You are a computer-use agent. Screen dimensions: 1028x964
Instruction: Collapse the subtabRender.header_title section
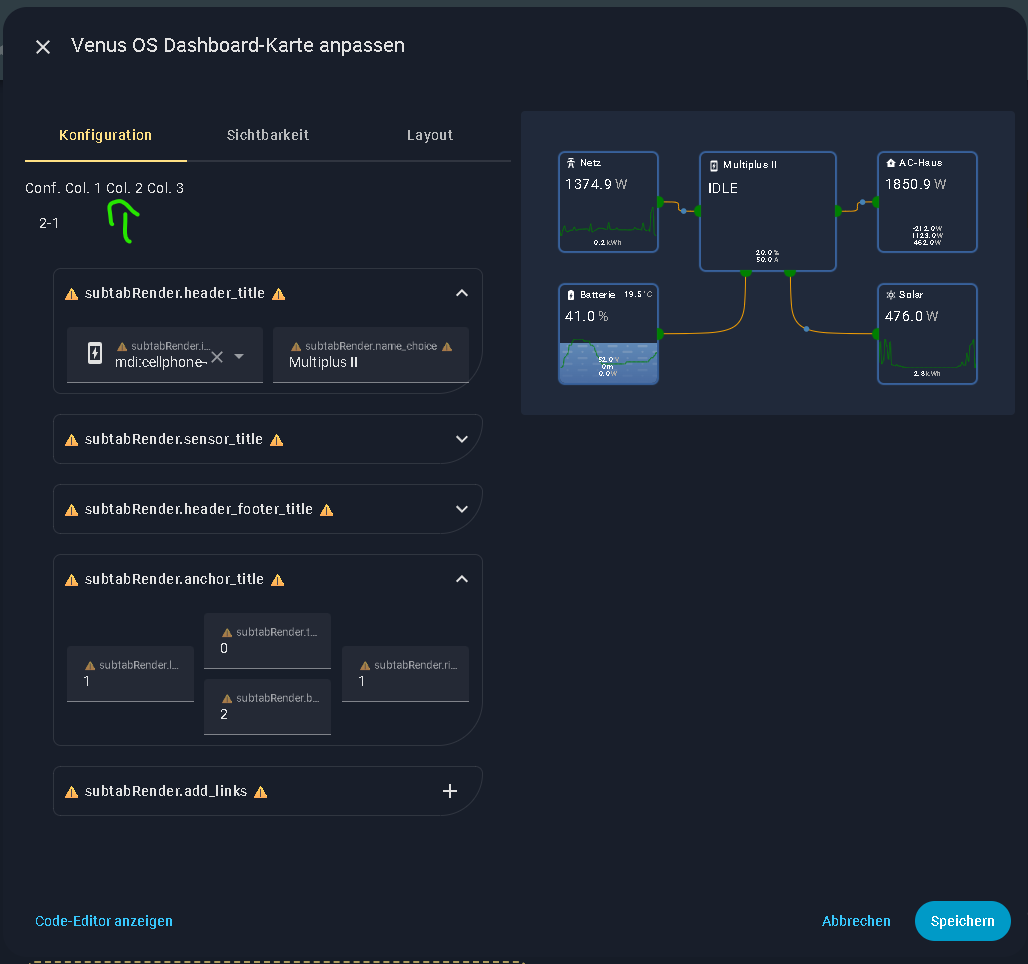461,293
